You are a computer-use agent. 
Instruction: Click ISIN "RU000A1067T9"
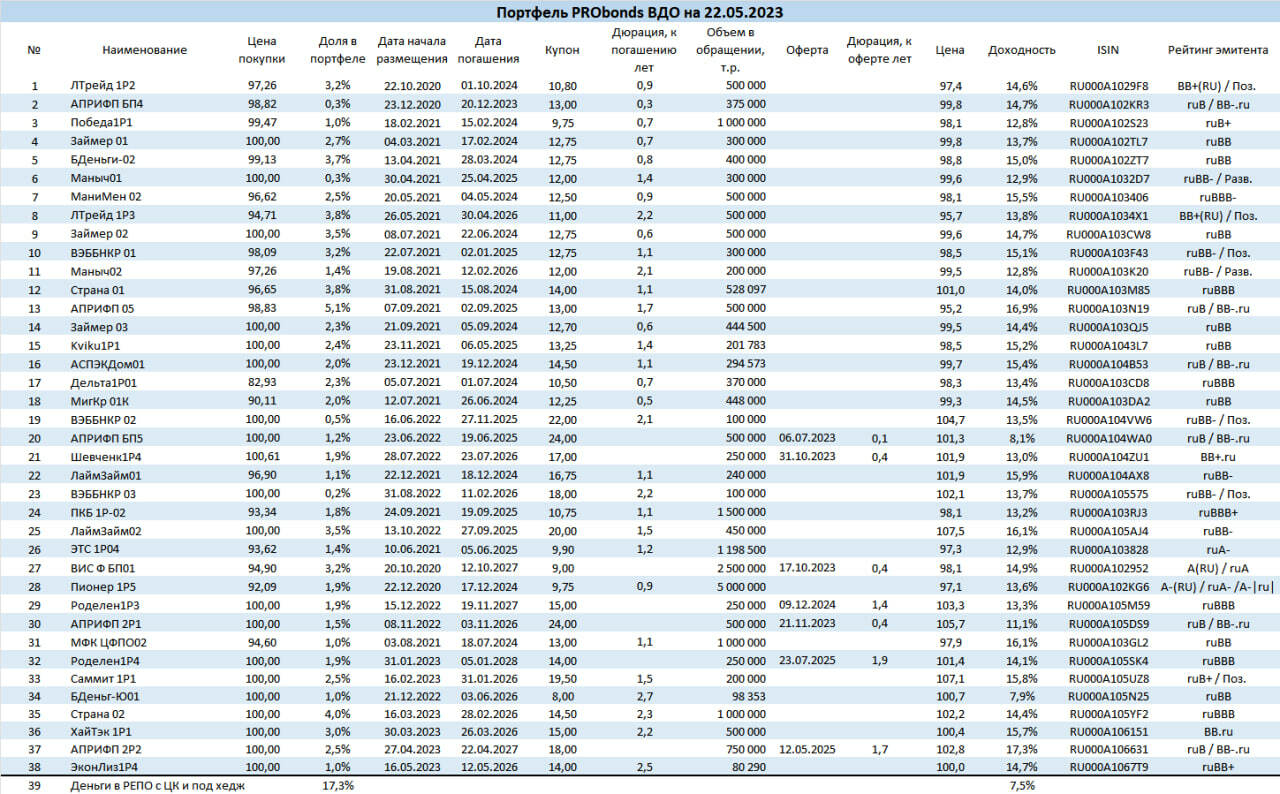(x=1109, y=767)
